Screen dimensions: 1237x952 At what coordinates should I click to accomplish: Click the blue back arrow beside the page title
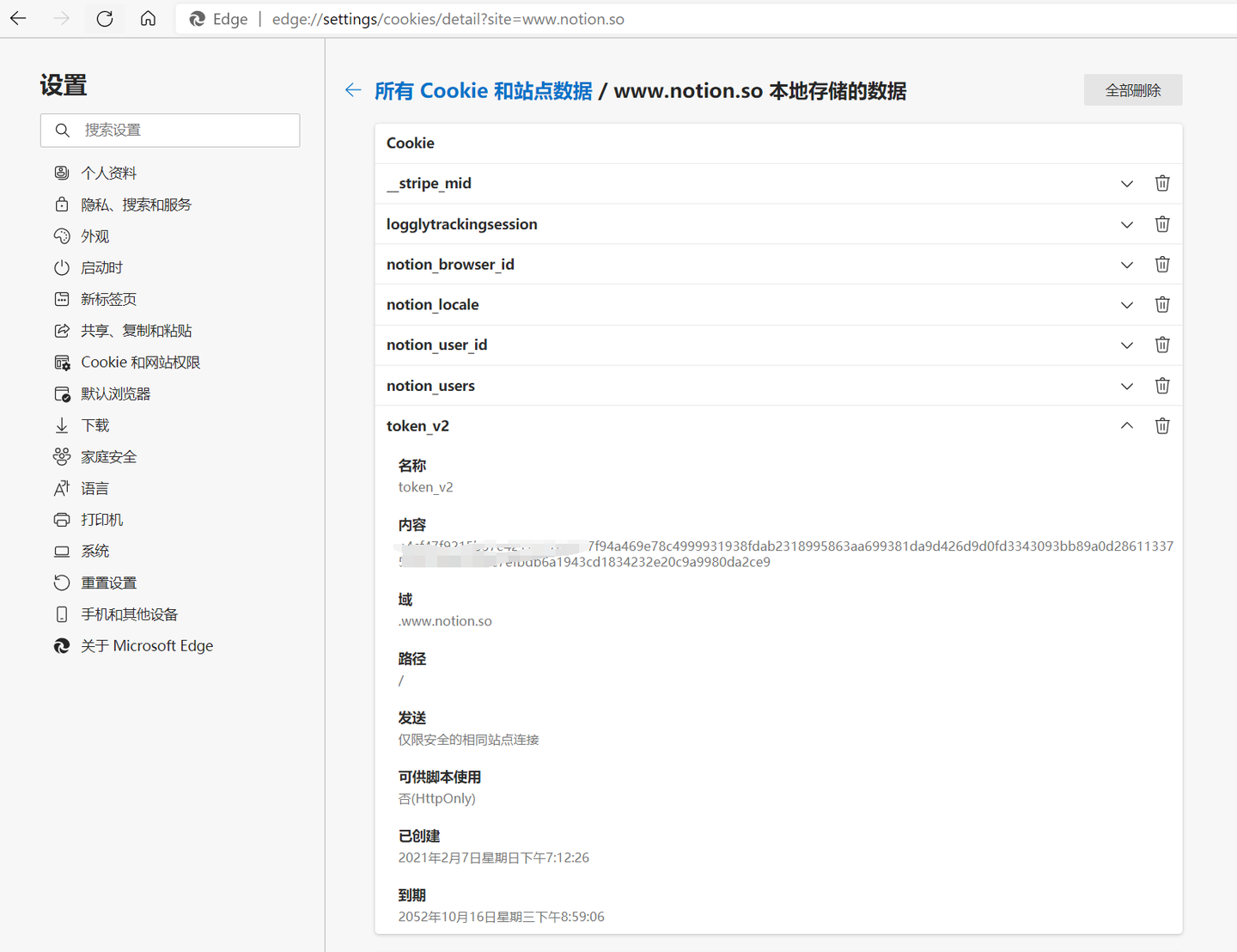tap(353, 90)
